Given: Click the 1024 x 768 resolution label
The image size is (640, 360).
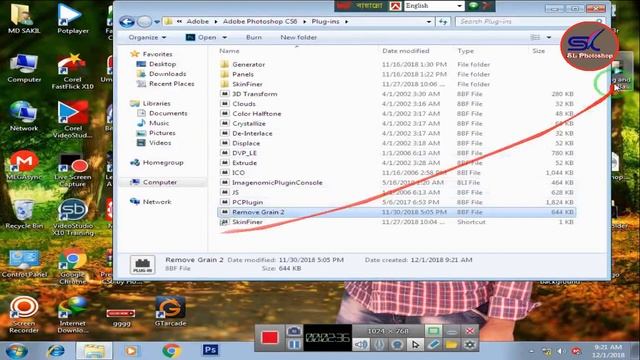Looking at the screenshot, I should pyautogui.click(x=388, y=331).
